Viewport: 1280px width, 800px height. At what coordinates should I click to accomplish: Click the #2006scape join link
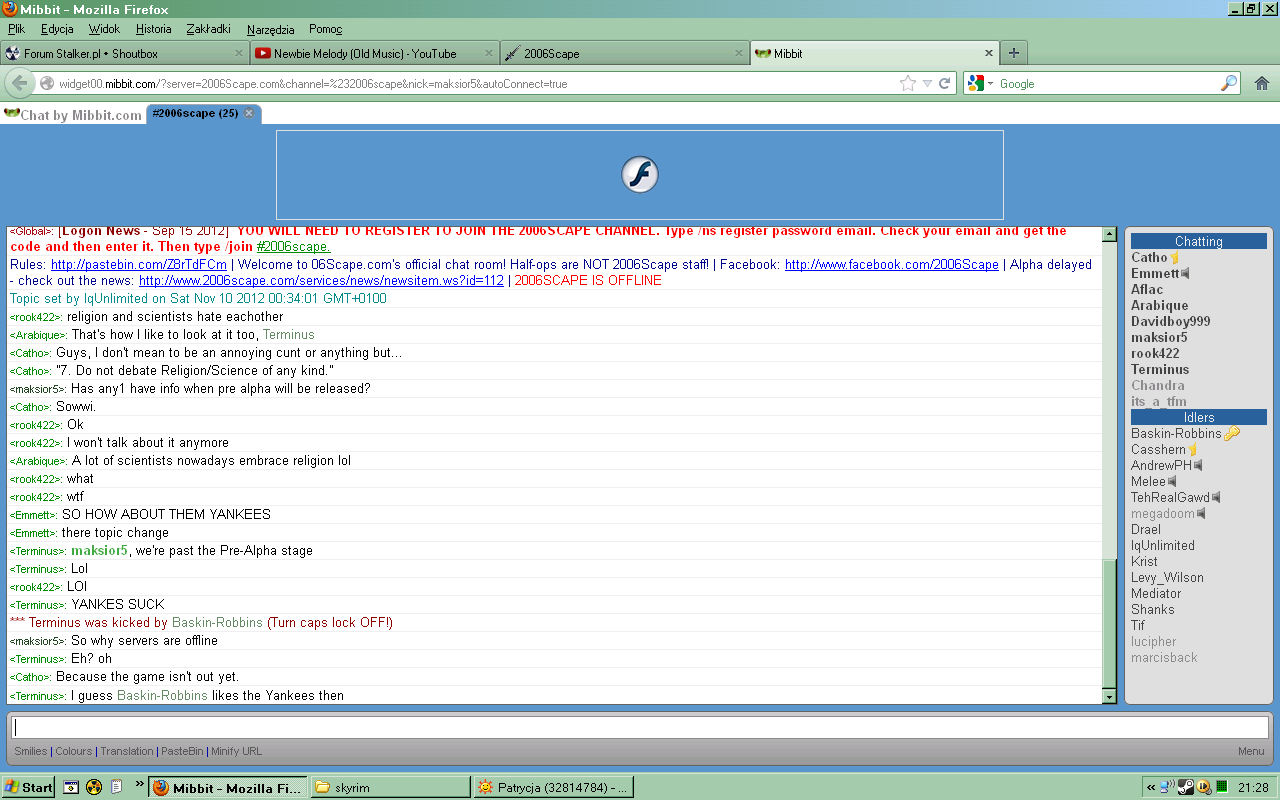293,247
